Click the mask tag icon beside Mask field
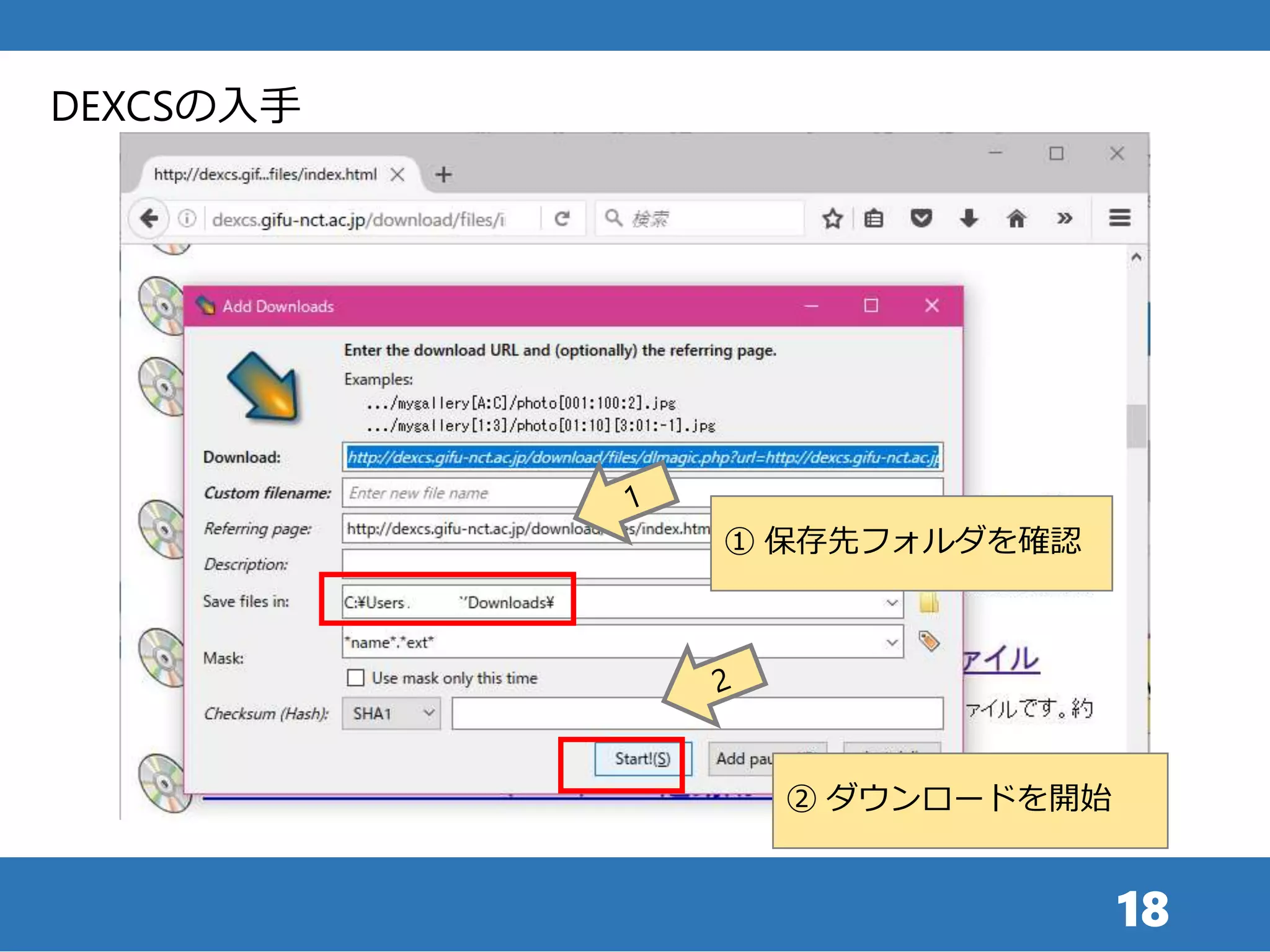This screenshot has height=952, width=1270. (x=928, y=641)
